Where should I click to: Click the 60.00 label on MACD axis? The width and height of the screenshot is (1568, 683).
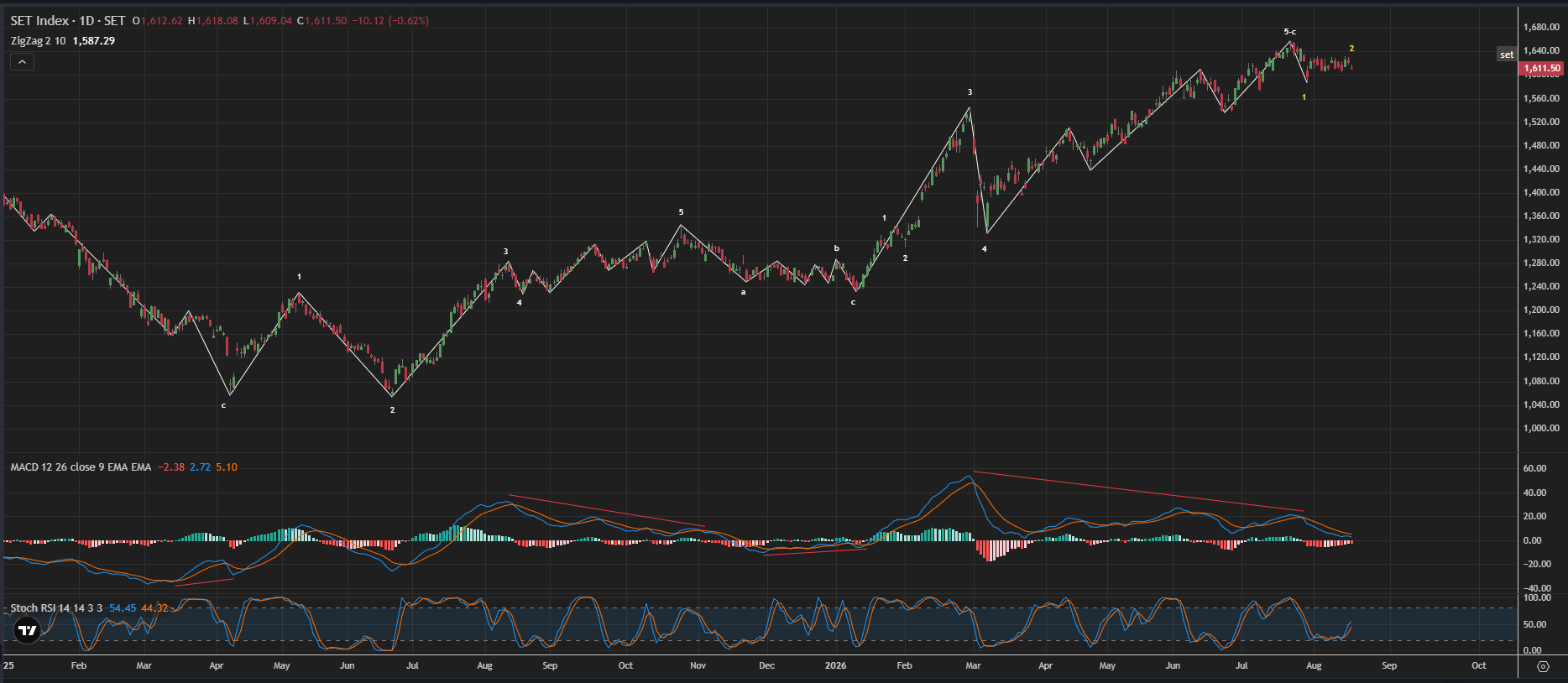click(1534, 468)
